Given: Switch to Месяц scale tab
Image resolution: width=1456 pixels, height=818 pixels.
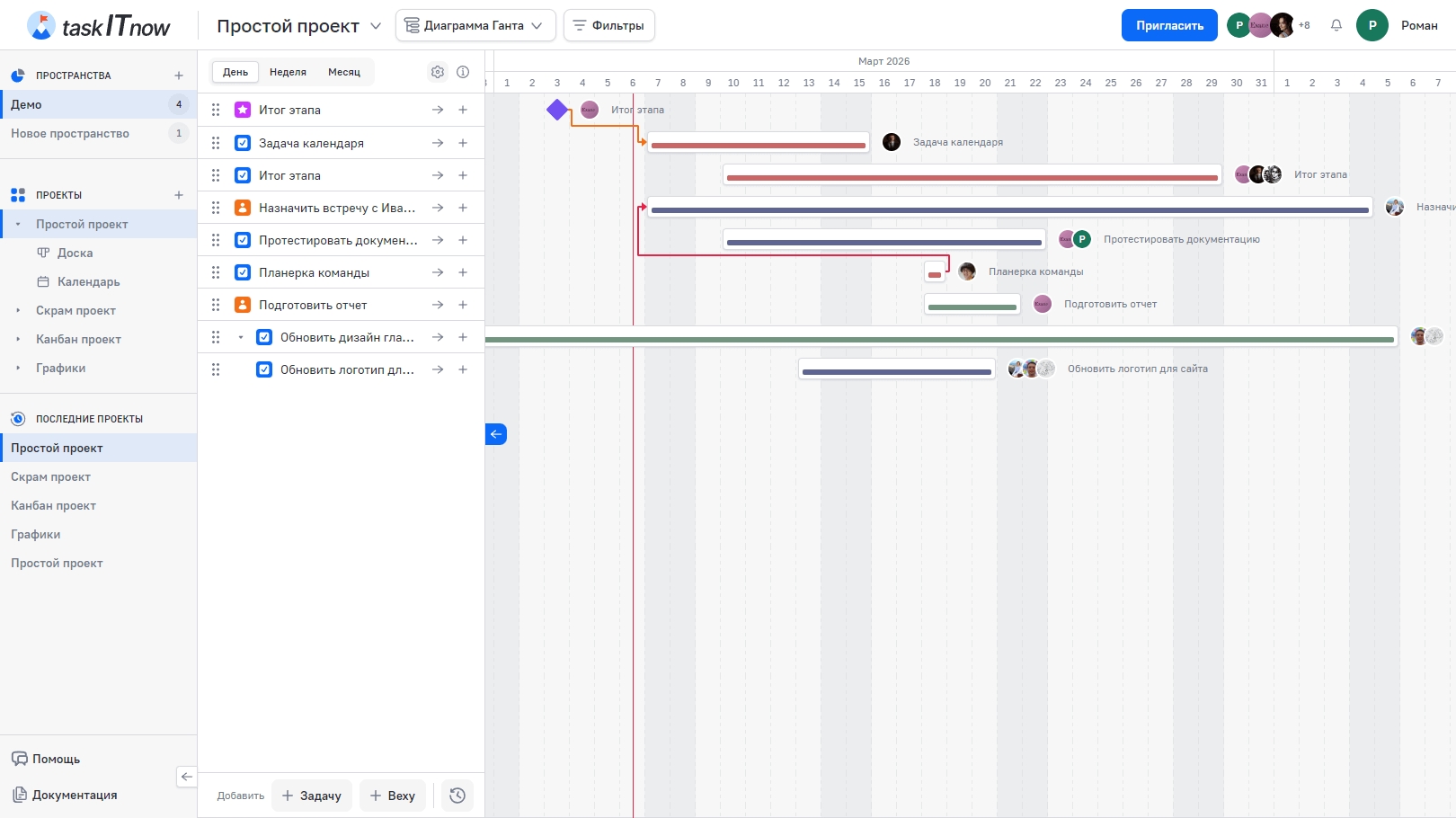Looking at the screenshot, I should [x=343, y=72].
